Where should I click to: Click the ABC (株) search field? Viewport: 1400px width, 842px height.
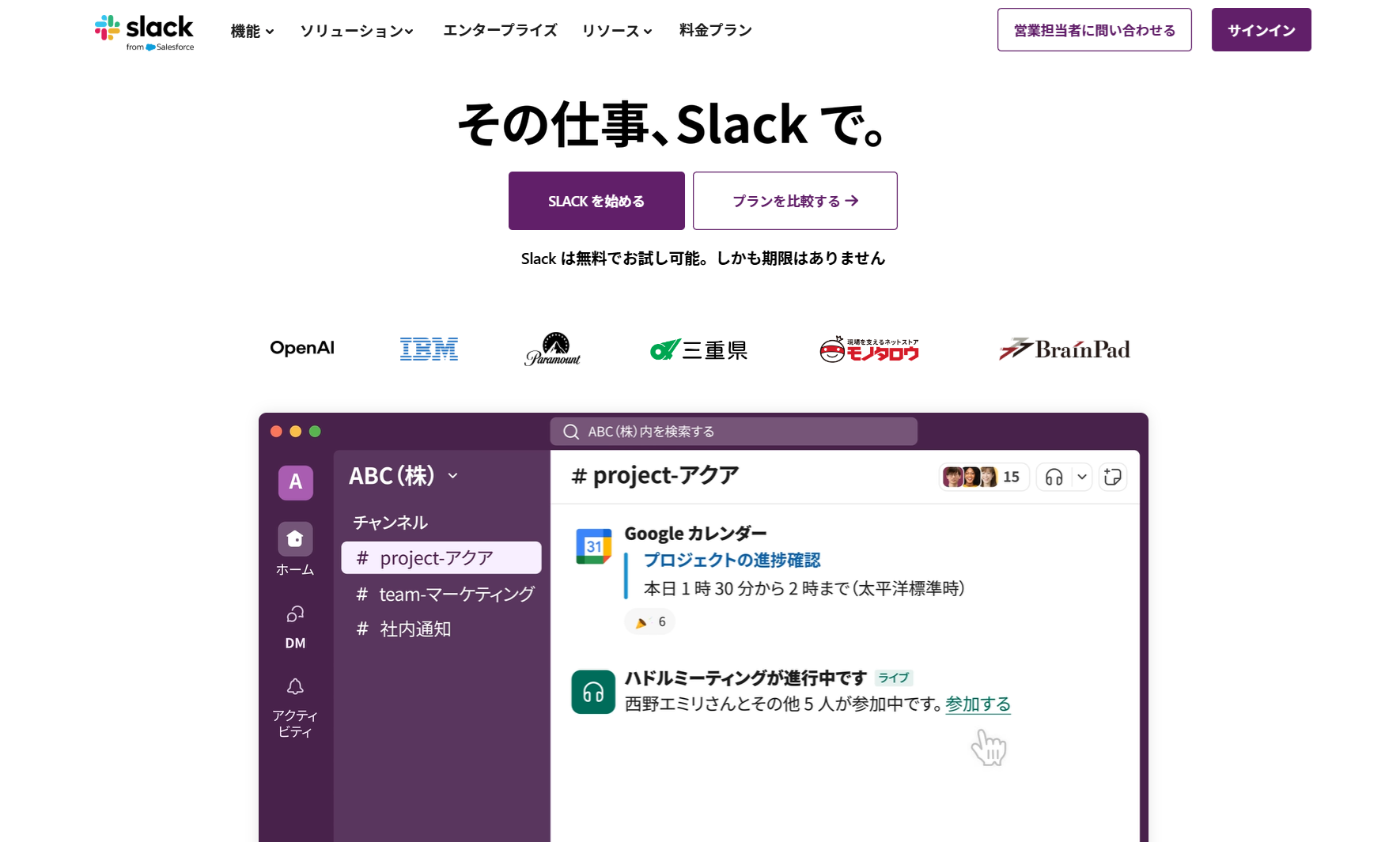click(734, 432)
